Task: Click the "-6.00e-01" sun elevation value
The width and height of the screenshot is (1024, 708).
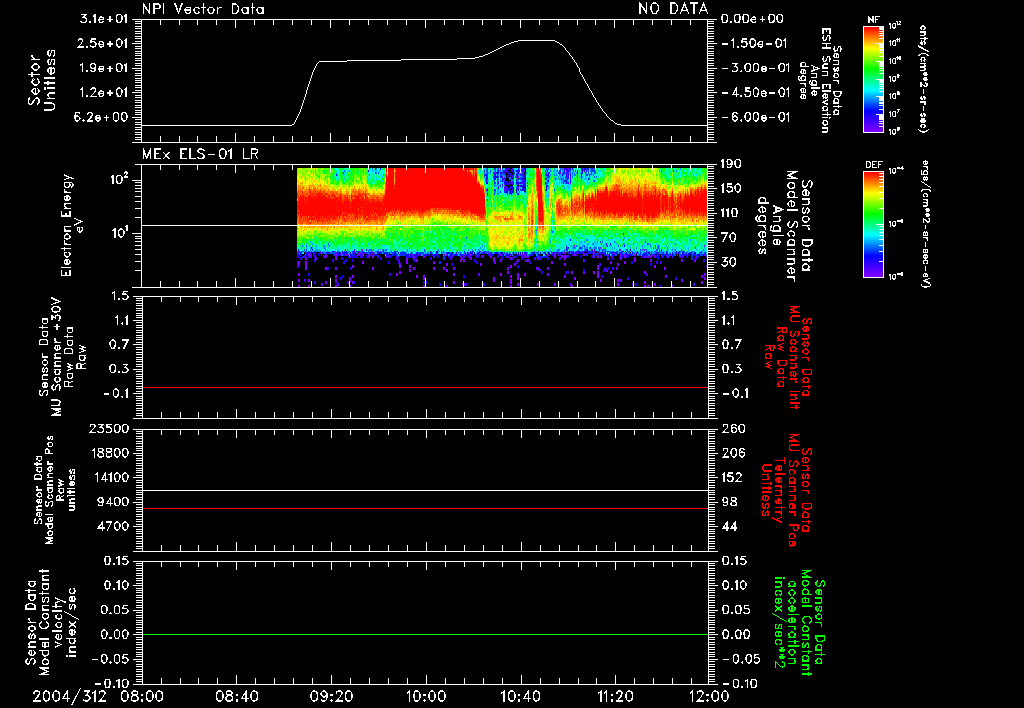Action: coord(755,117)
